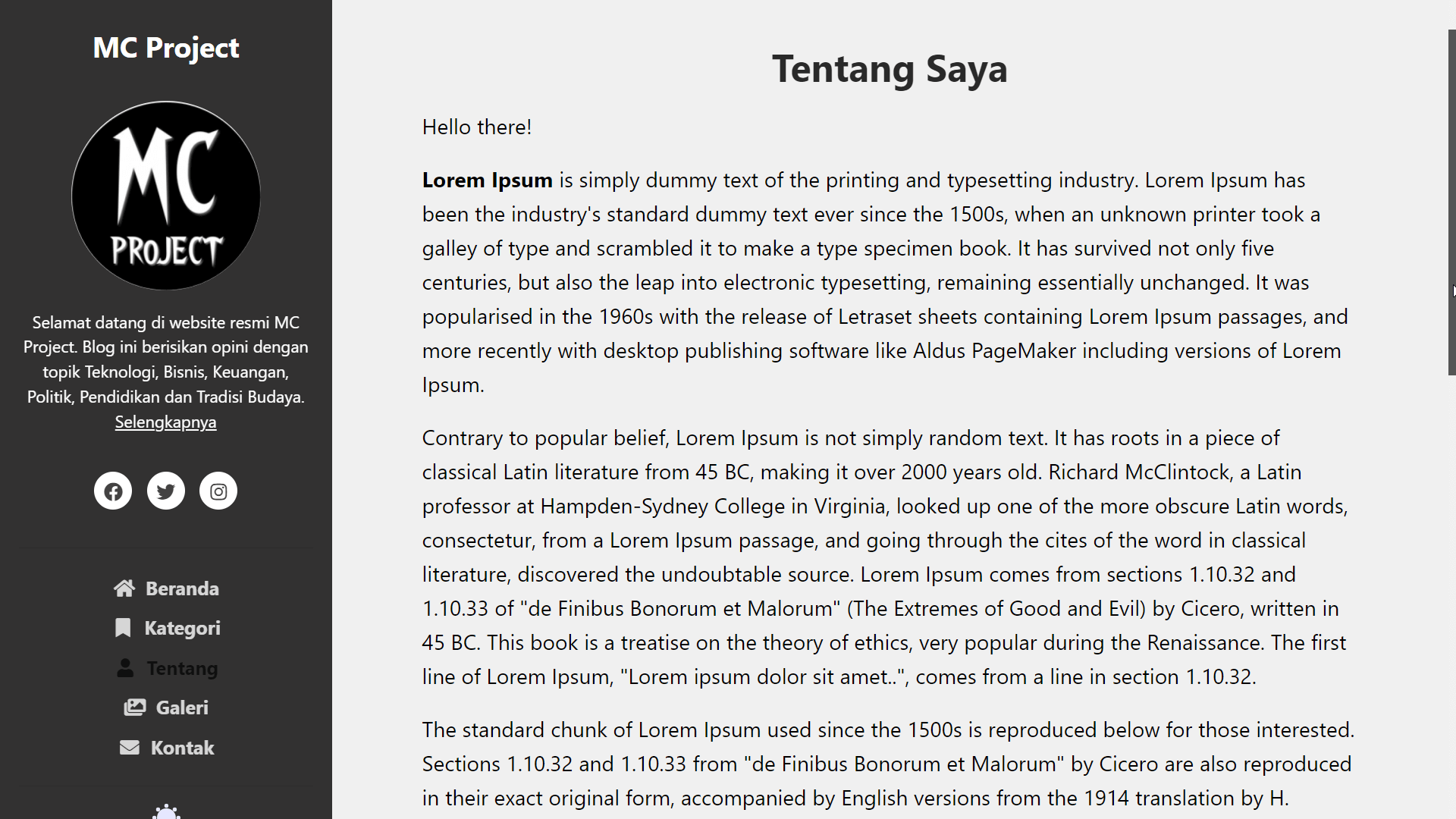Select the Kategori menu item

tap(182, 627)
